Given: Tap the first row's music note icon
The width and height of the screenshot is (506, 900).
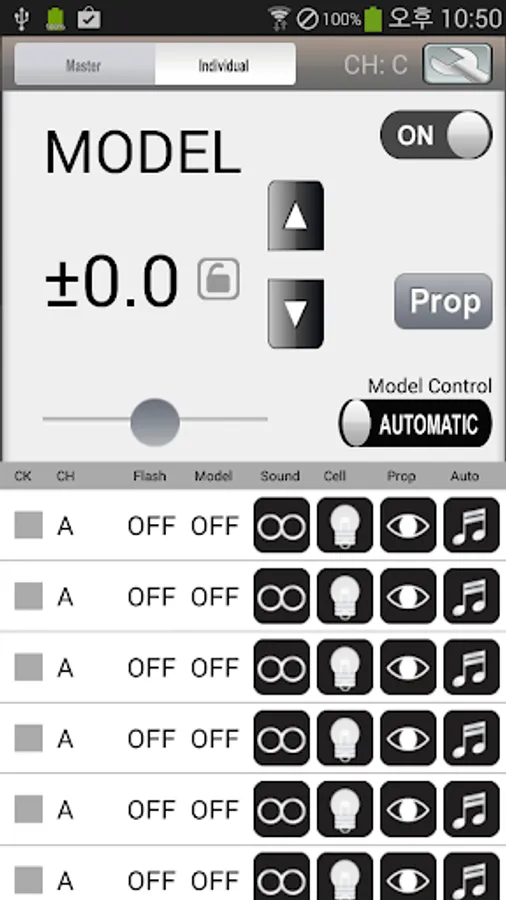Looking at the screenshot, I should (472, 525).
